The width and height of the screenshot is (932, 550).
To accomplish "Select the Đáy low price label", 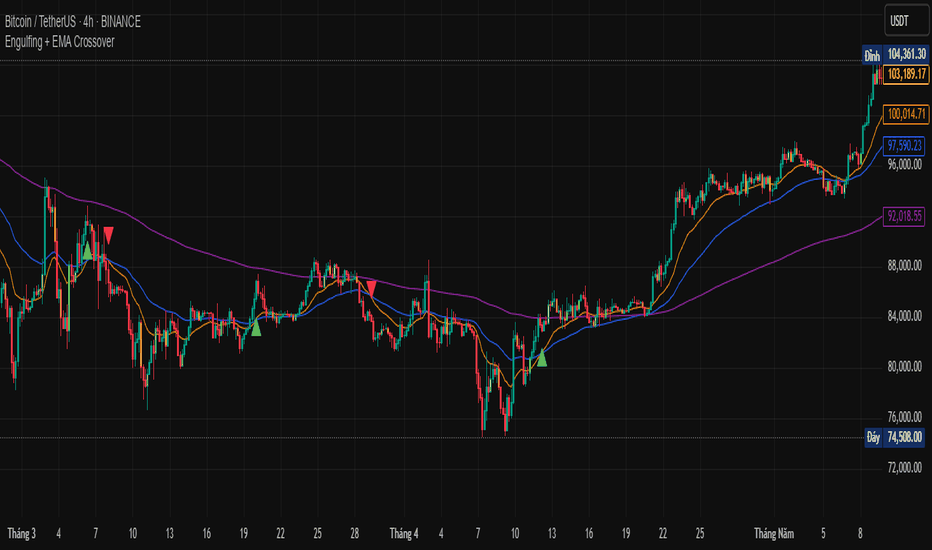I will tap(873, 438).
